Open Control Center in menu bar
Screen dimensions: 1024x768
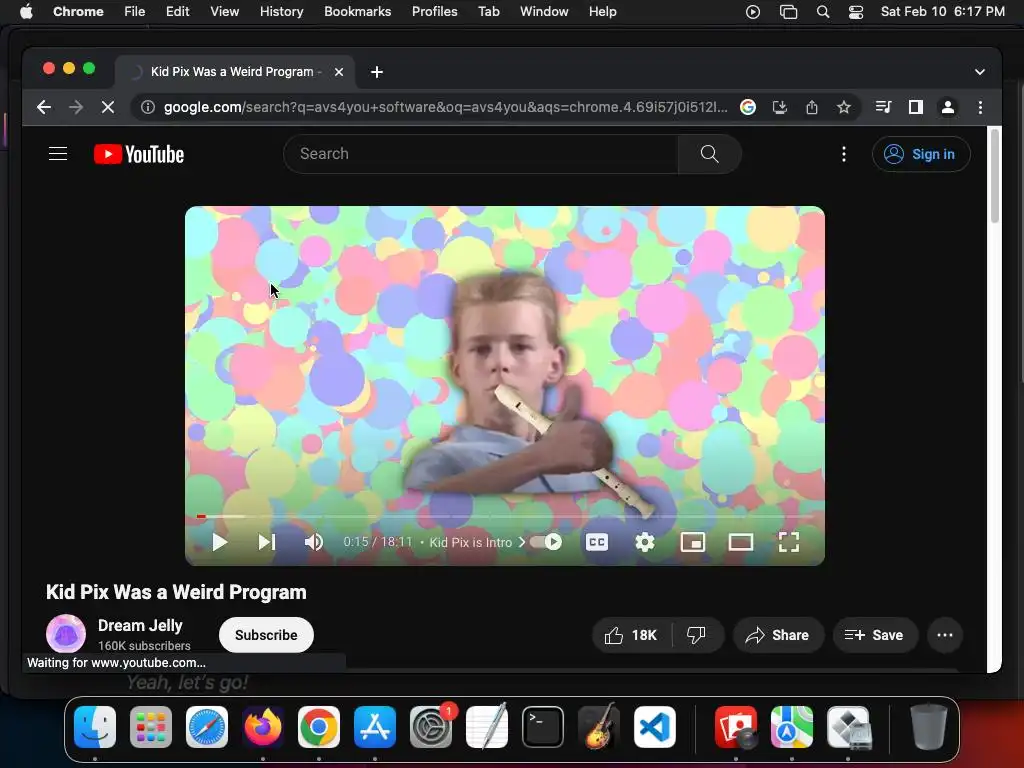(856, 12)
